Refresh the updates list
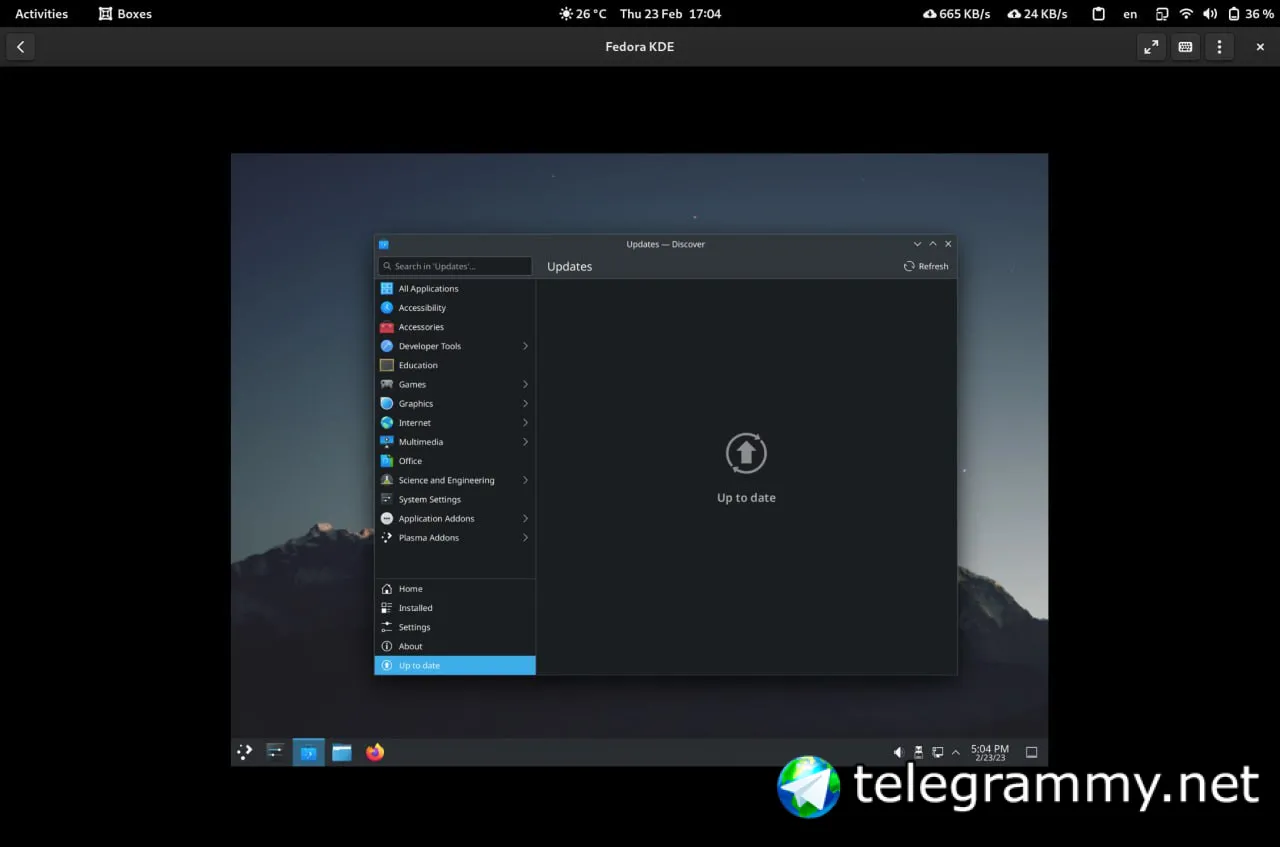The image size is (1280, 847). pyautogui.click(x=926, y=266)
